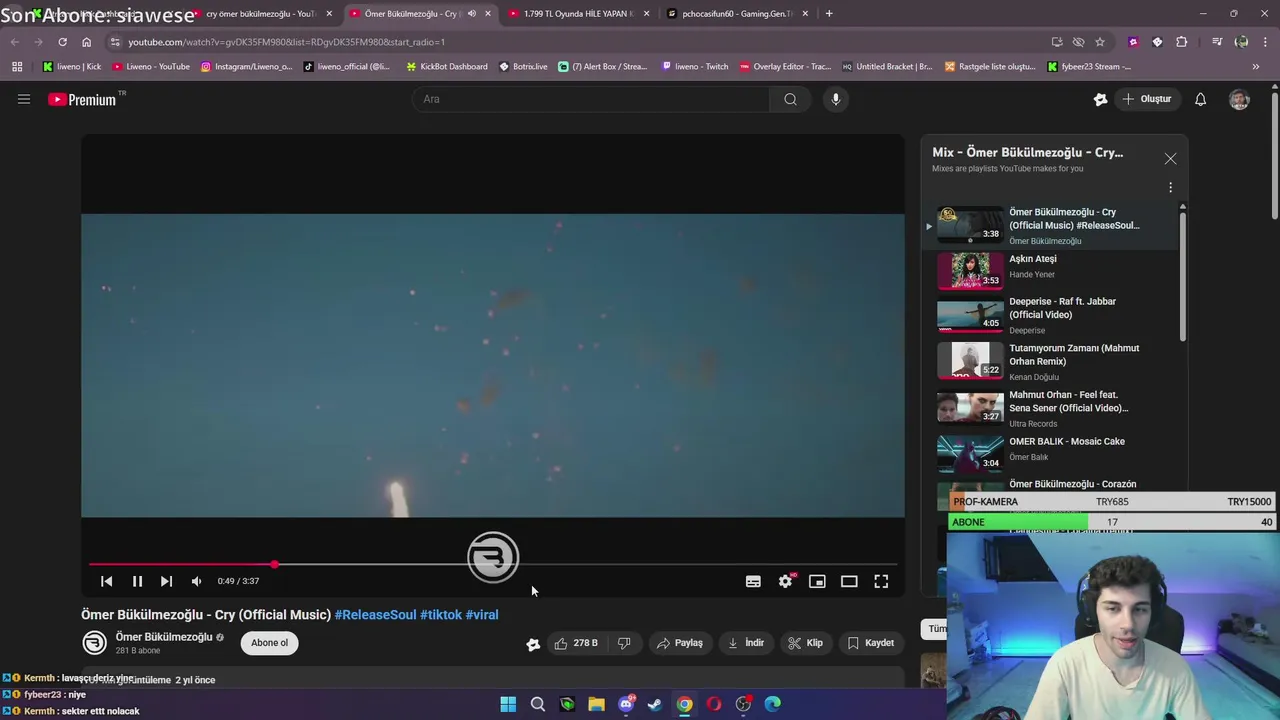Bookmark this page with star icon
This screenshot has height=720, width=1280.
tap(1100, 42)
